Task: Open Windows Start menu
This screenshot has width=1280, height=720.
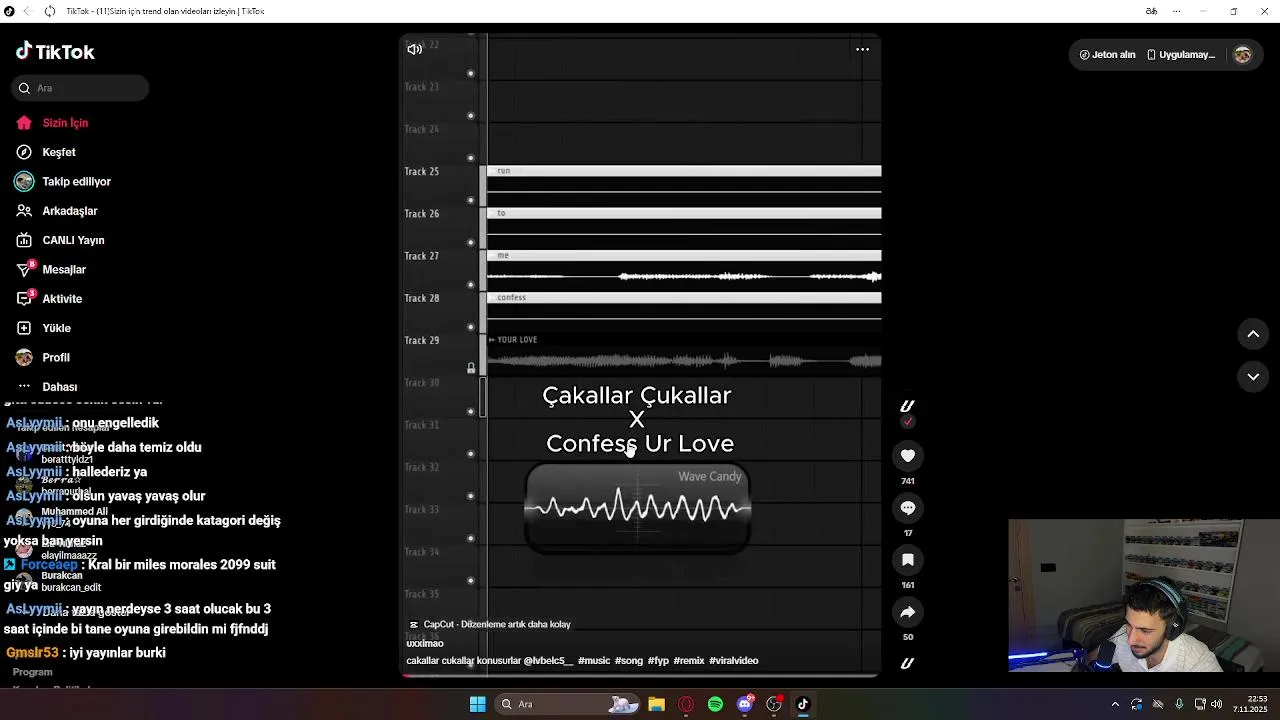Action: (x=477, y=704)
